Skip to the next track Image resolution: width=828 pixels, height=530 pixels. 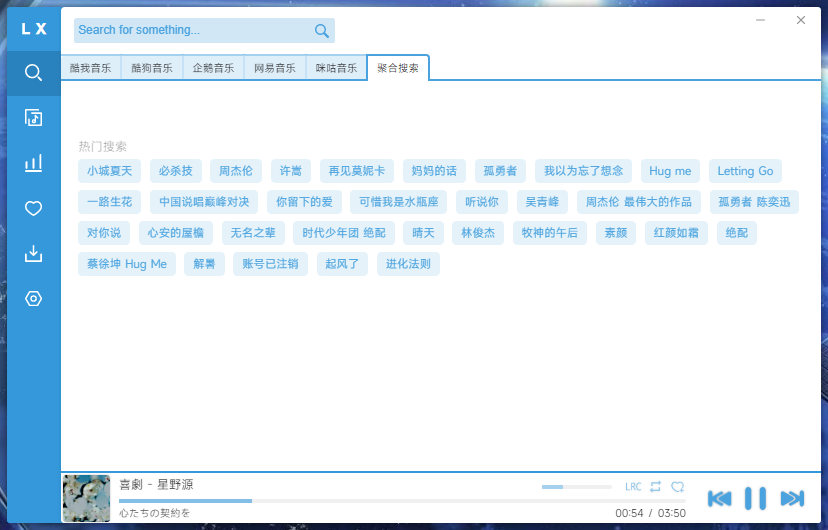pyautogui.click(x=792, y=498)
